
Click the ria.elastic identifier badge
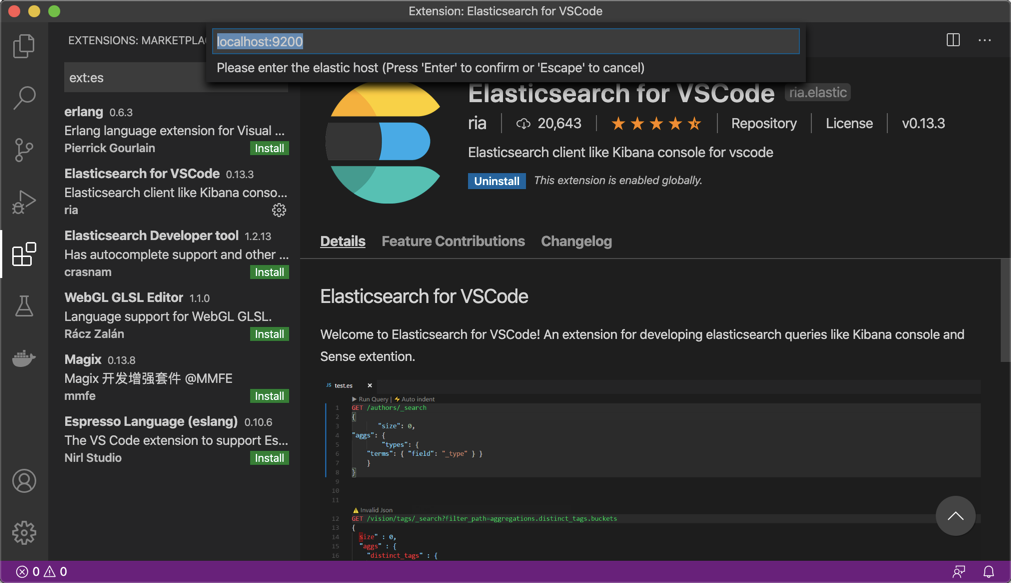818,93
